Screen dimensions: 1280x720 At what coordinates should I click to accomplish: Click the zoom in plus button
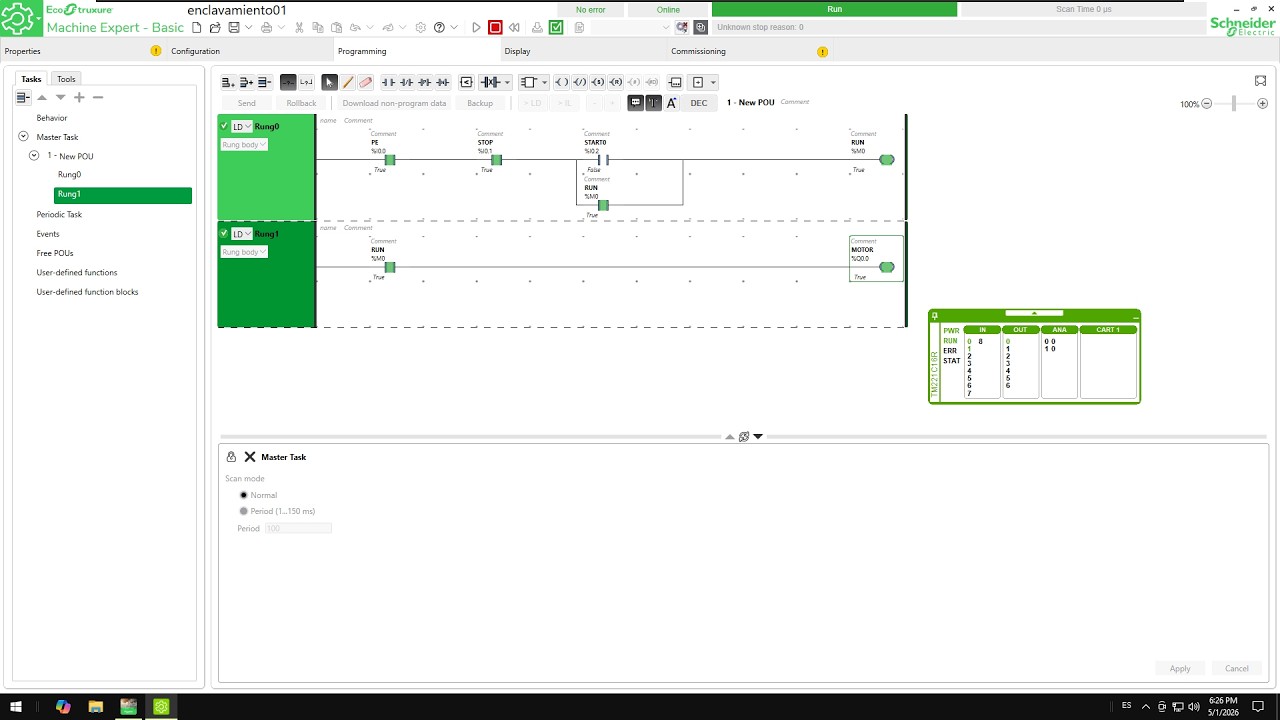pyautogui.click(x=1263, y=103)
